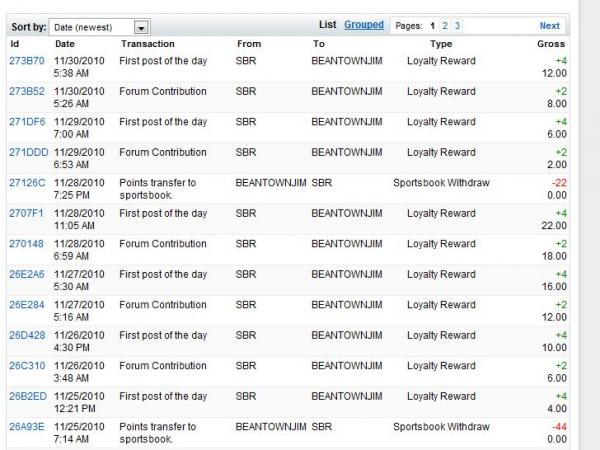Click the Gross column header

[x=551, y=44]
